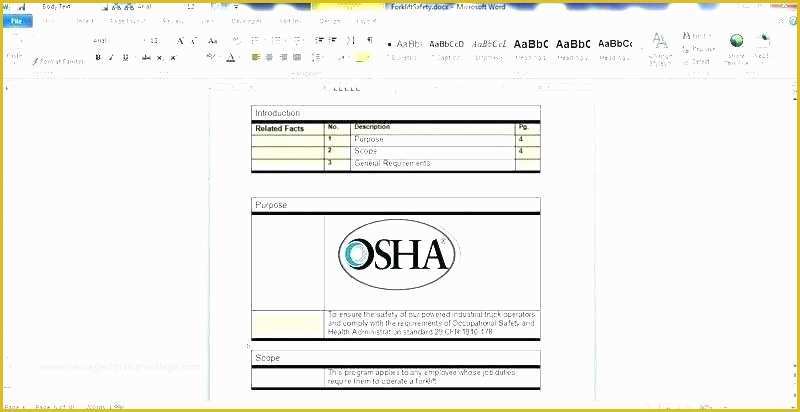
Task: Click the Sort icon
Action: 351,40
